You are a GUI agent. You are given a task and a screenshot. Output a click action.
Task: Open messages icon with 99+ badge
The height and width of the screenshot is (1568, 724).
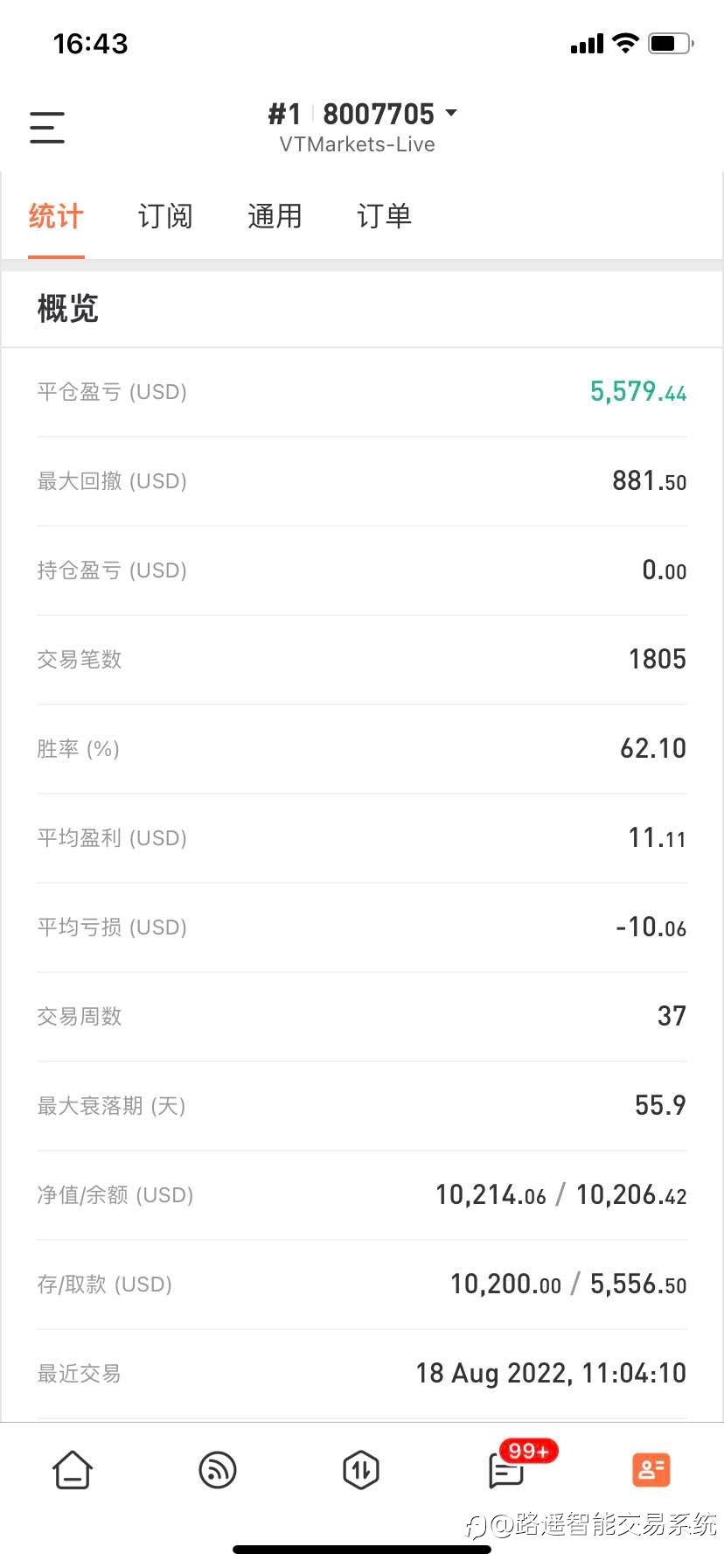coord(506,1471)
